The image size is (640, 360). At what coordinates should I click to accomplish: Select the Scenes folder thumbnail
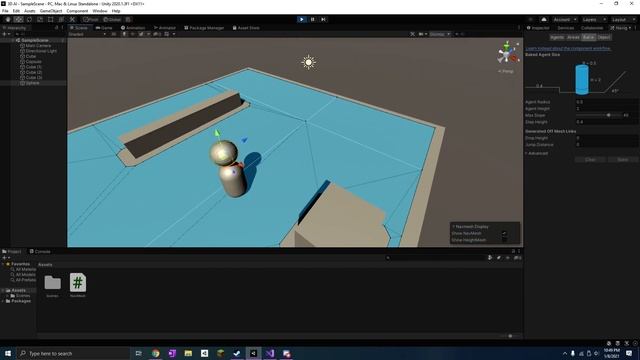[52, 283]
